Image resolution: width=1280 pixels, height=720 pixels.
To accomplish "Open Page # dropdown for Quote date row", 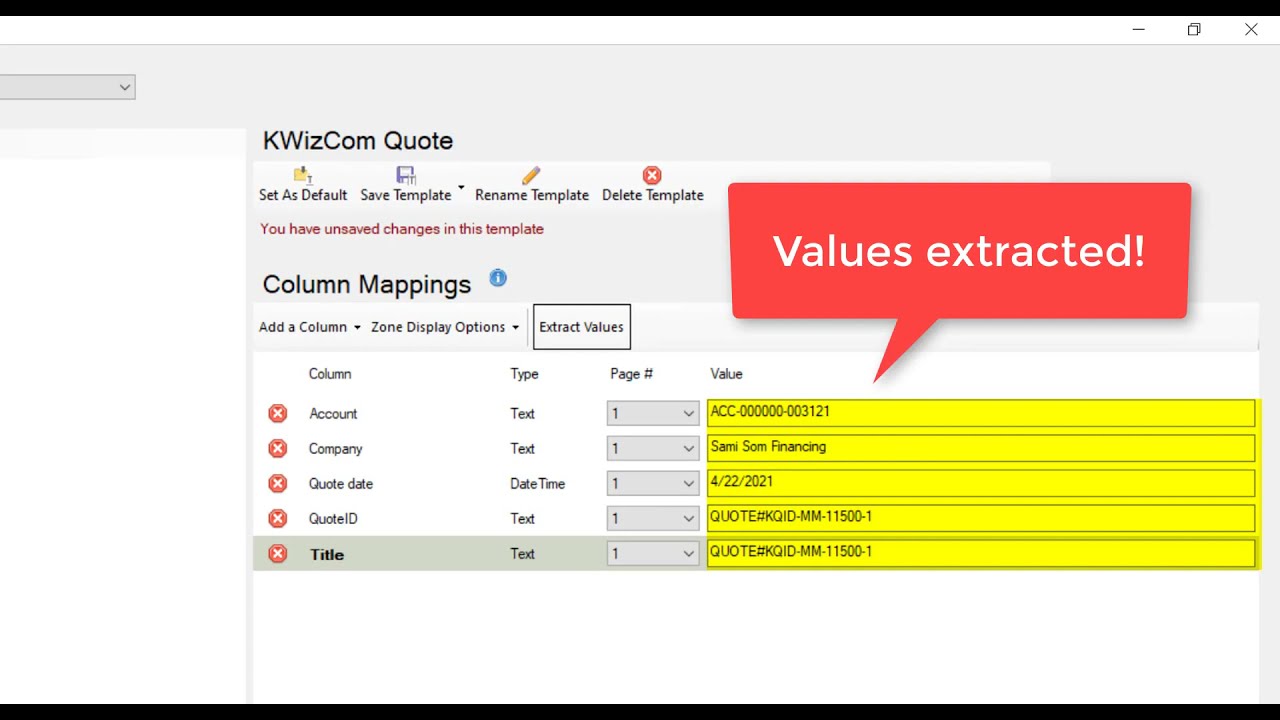I will 652,483.
